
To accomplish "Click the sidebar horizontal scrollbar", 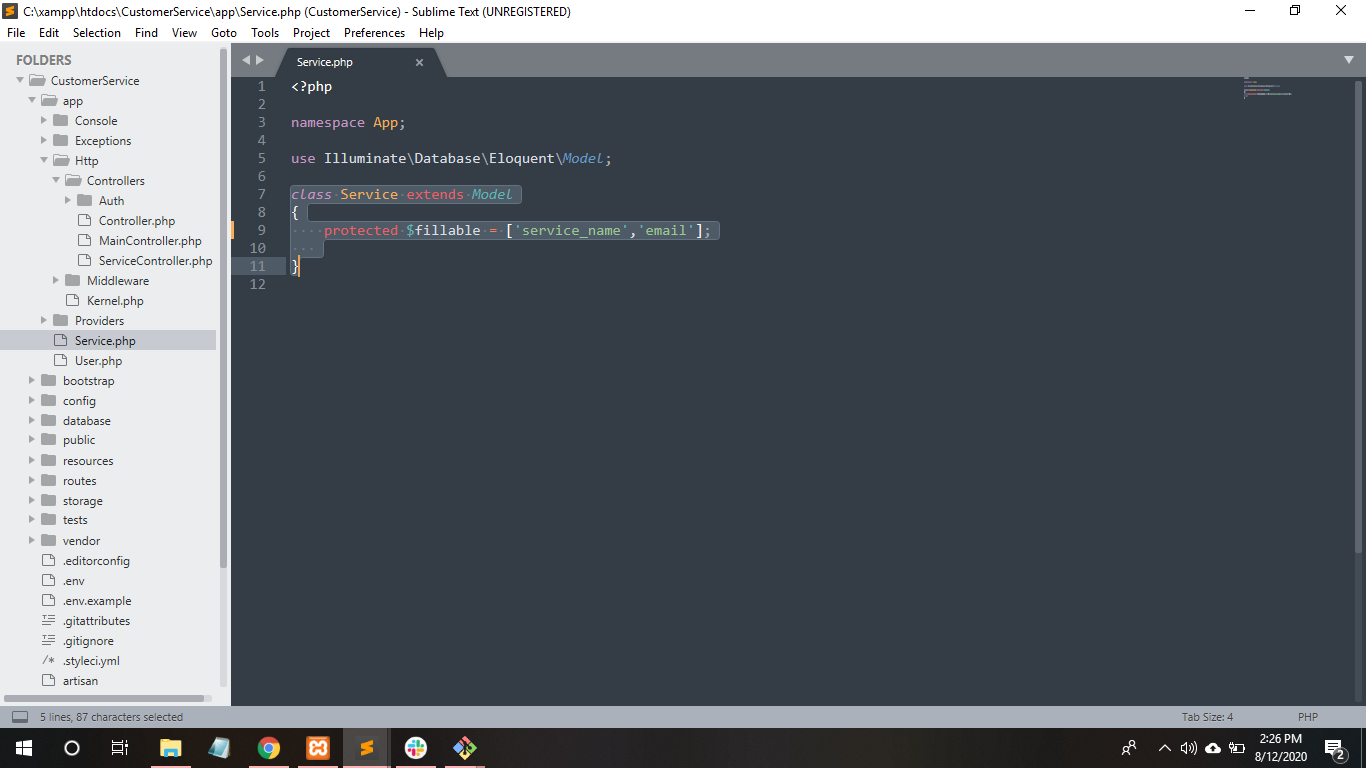I will tap(104, 698).
